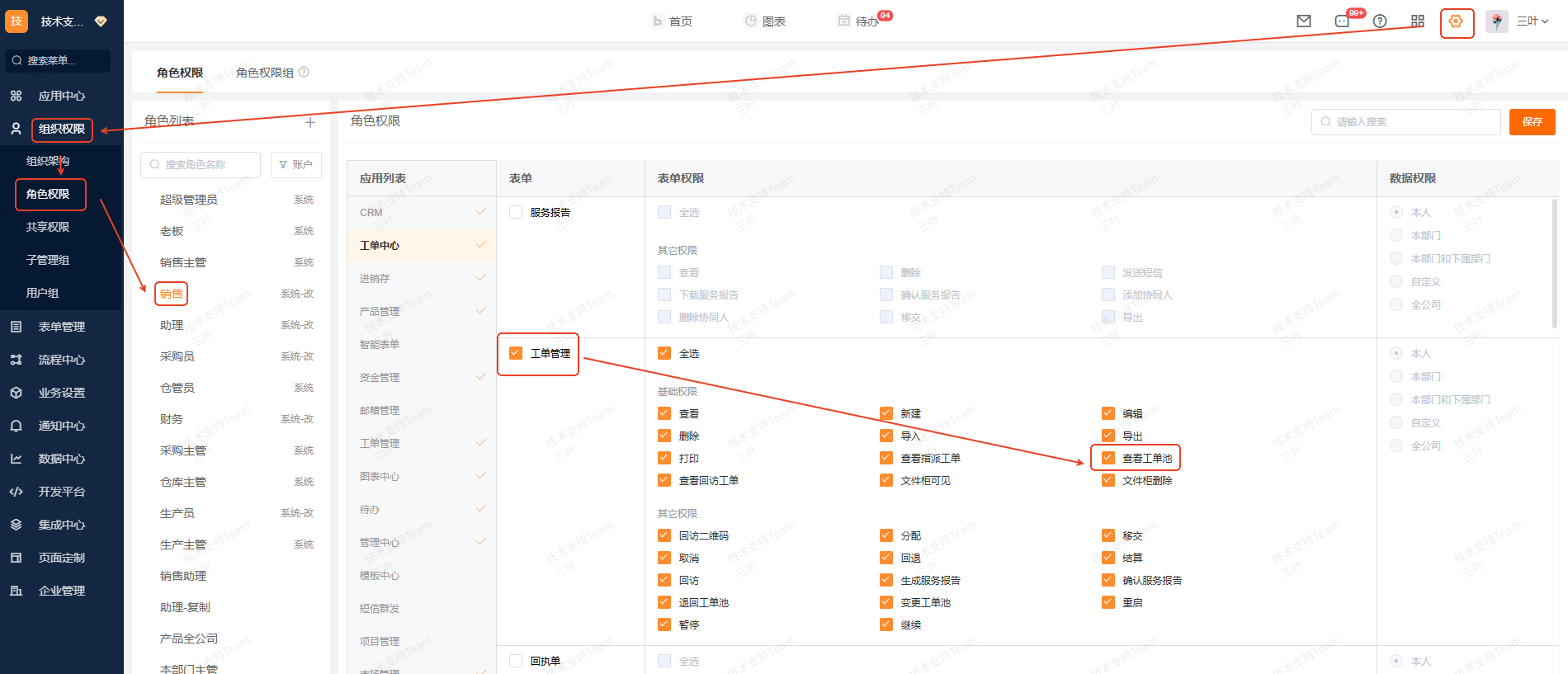Open the 账户 filter dropdown
The image size is (1568, 674).
(296, 164)
